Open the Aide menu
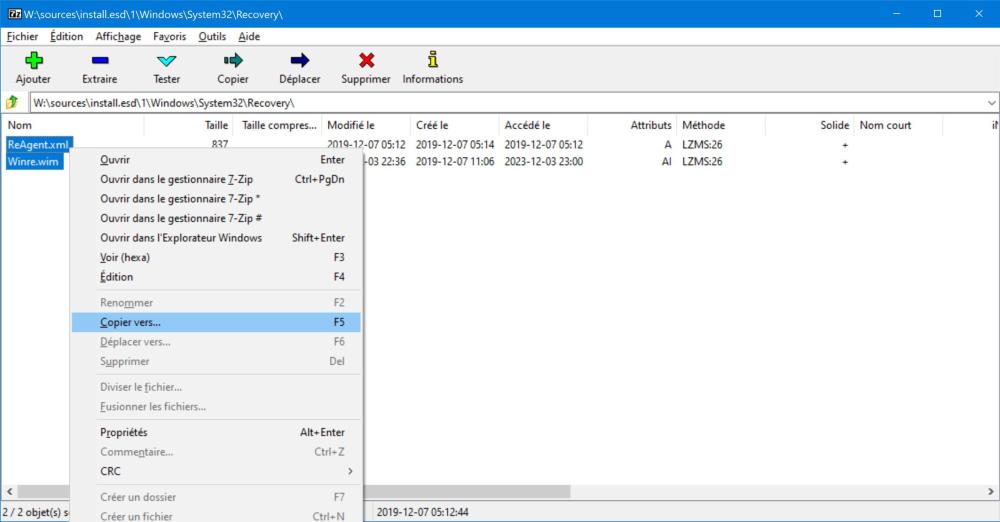This screenshot has height=522, width=1000. (x=249, y=36)
